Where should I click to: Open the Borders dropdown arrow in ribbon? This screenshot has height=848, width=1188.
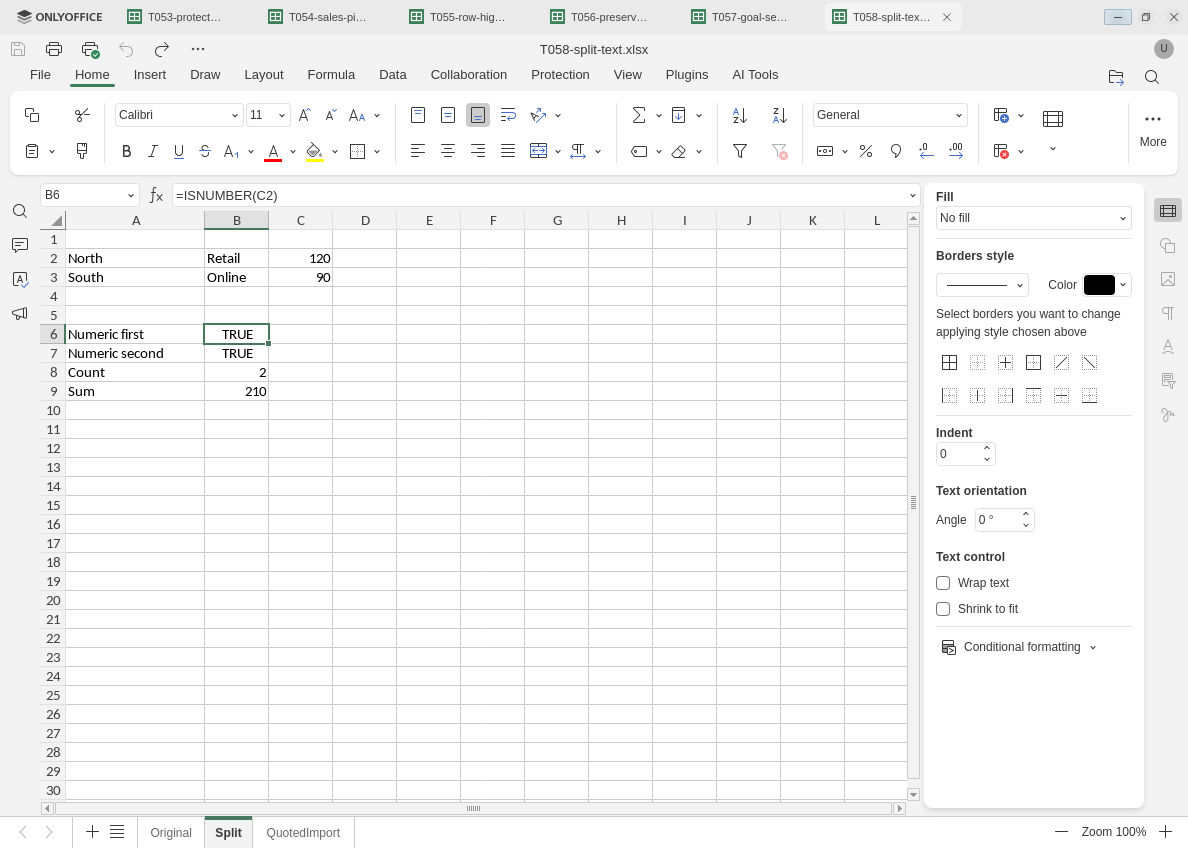[x=377, y=152]
